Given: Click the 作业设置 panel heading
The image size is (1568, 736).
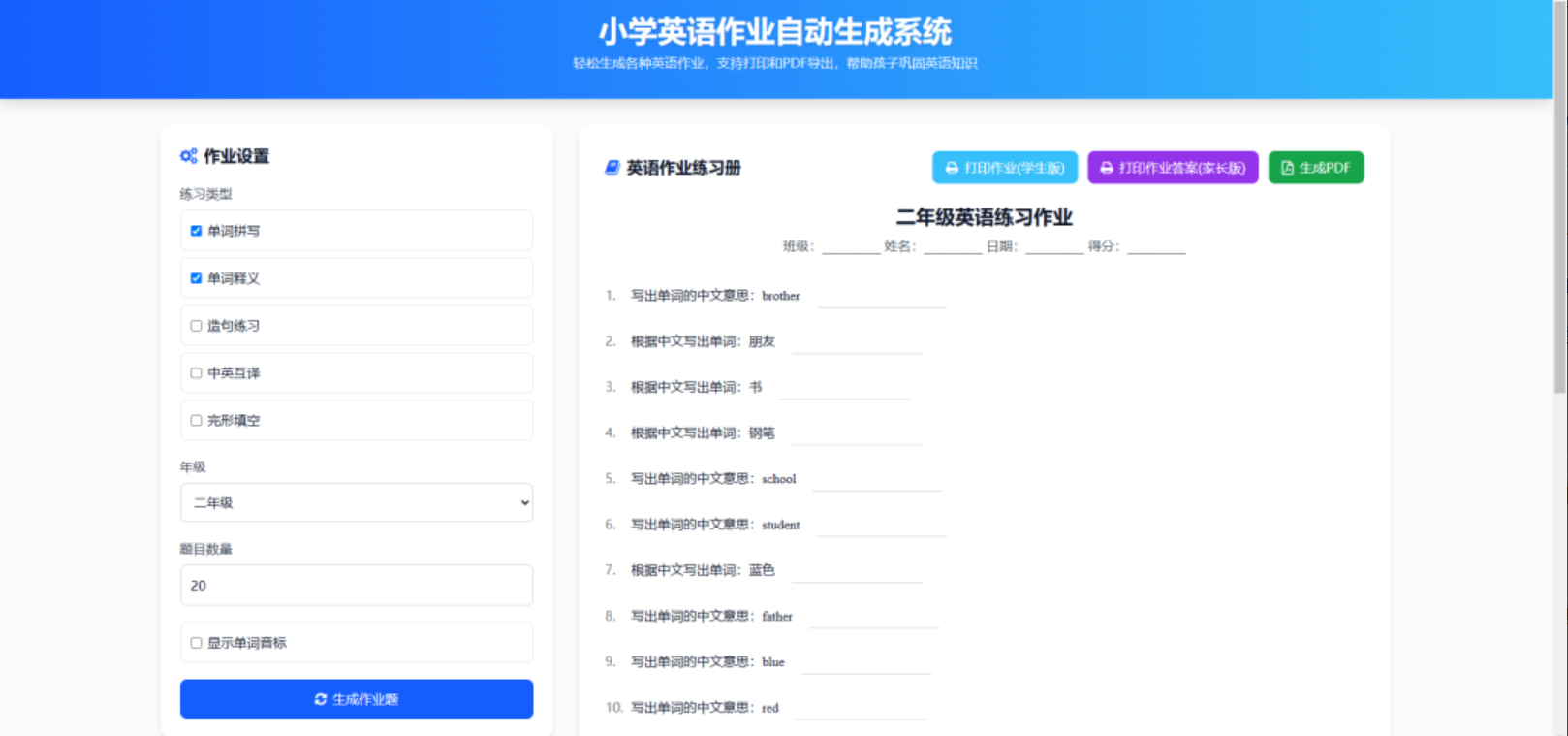Looking at the screenshot, I should coord(236,156).
